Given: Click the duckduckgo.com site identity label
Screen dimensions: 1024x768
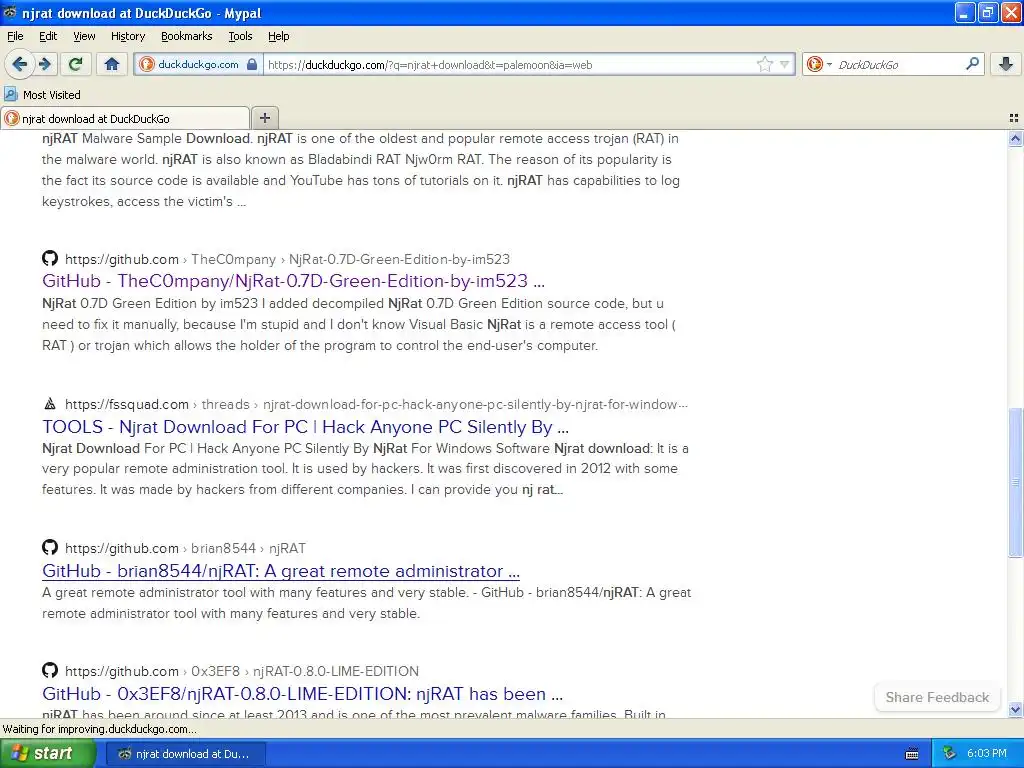Looking at the screenshot, I should (x=198, y=64).
